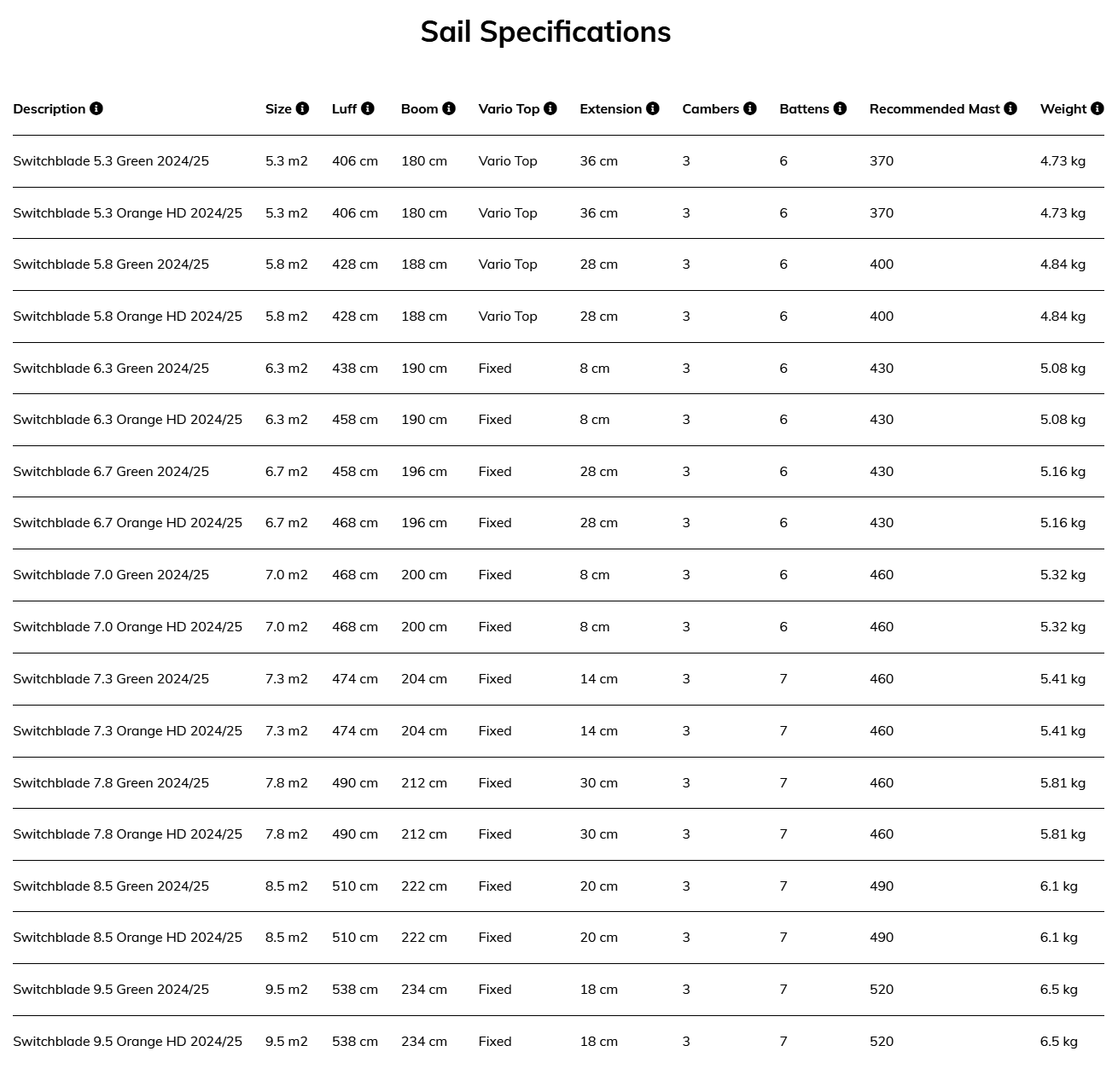Click the Switchblade 7.0 Green 2024/25 description
The height and width of the screenshot is (1092, 1118).
click(111, 575)
